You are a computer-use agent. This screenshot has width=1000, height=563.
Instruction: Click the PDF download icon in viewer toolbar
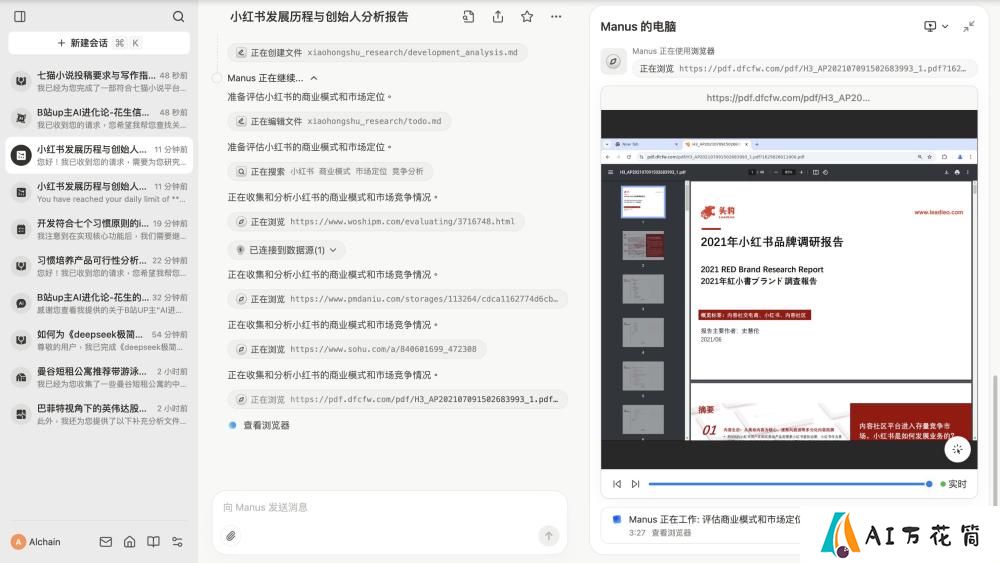click(x=946, y=172)
